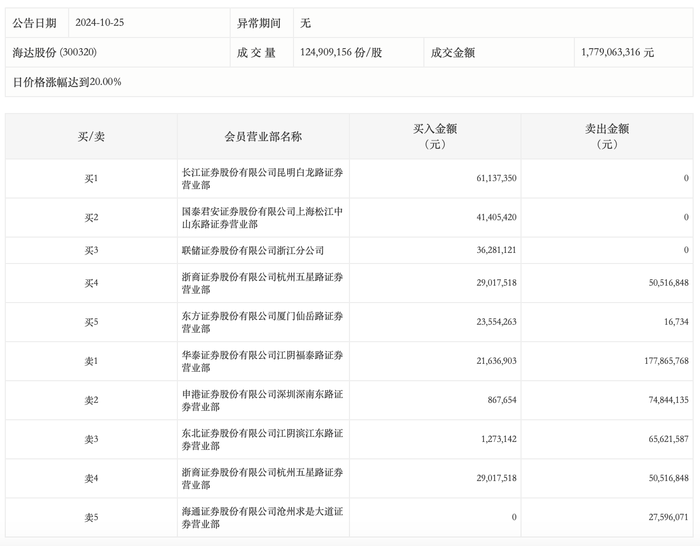
Task: Select the 卖1 row label
Action: point(91,361)
